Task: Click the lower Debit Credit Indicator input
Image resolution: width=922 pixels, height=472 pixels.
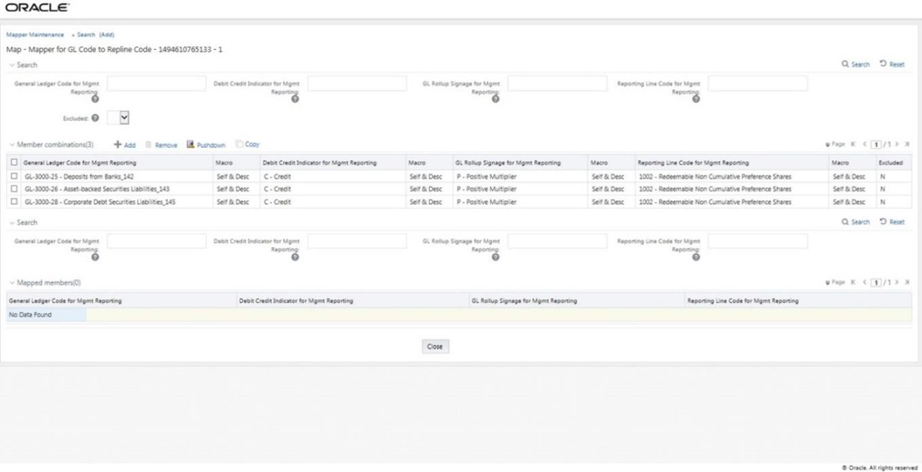Action: tap(357, 240)
